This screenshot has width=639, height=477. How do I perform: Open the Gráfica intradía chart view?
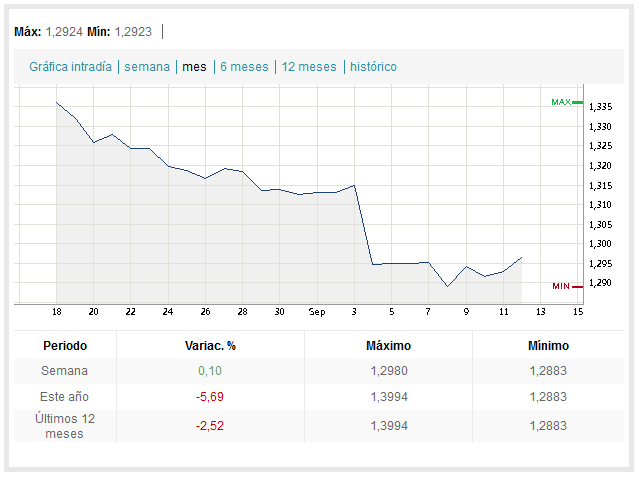point(70,67)
